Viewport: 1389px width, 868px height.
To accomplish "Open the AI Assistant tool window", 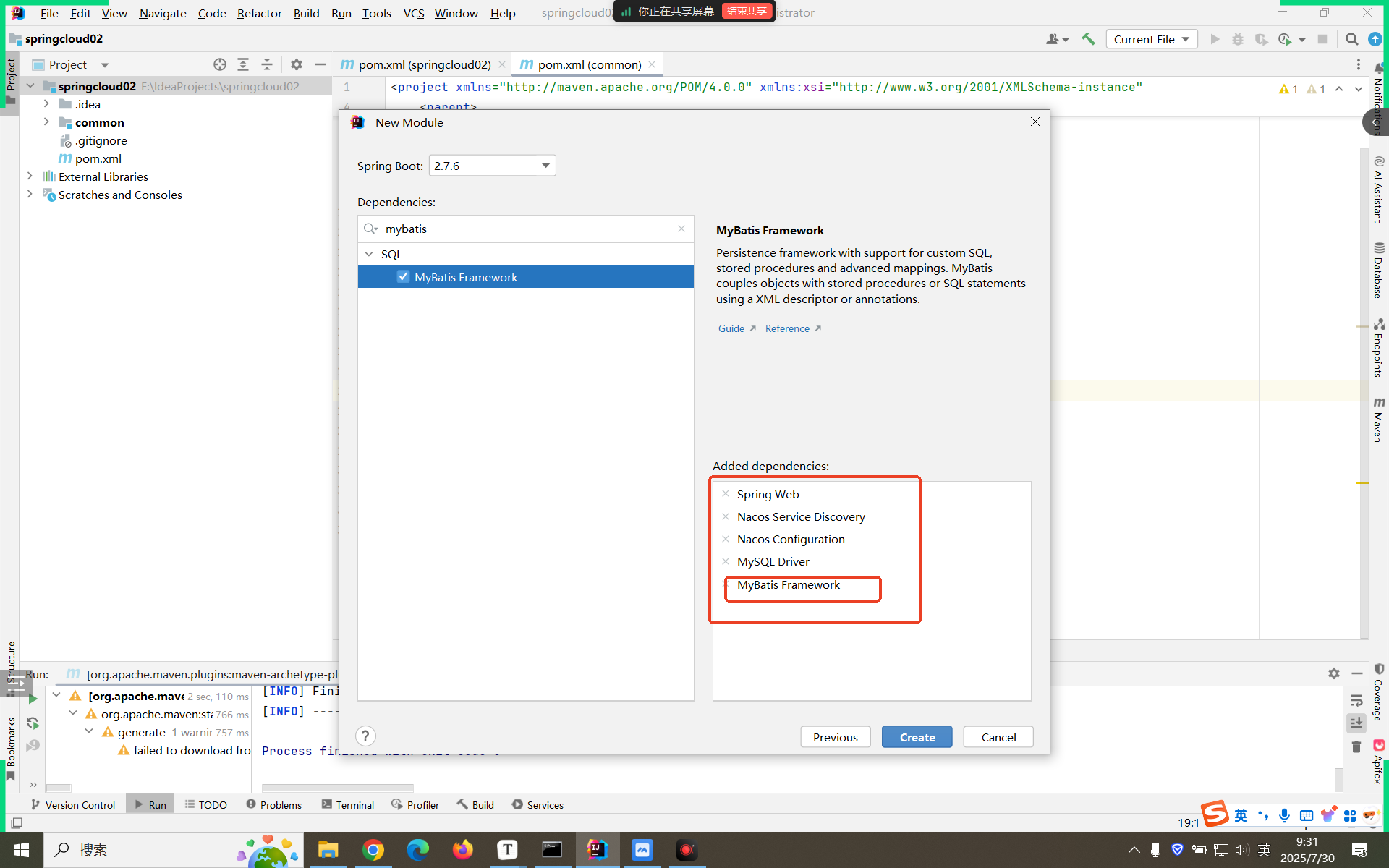I will pos(1379,190).
